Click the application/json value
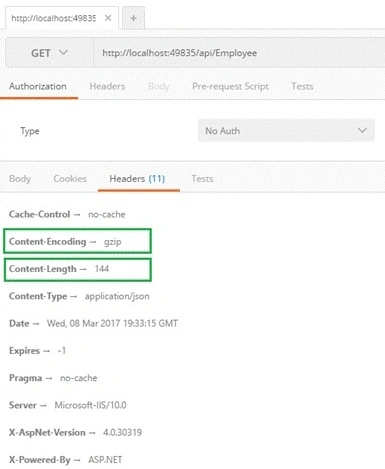Viewport: 385px width, 469px height. click(x=117, y=296)
